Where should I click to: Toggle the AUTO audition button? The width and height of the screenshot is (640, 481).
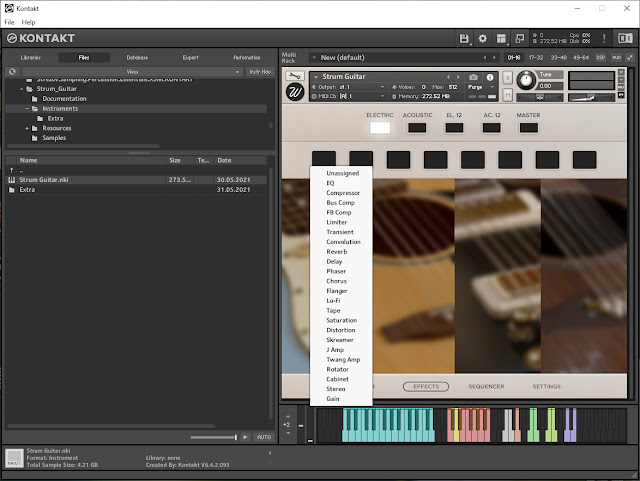pos(264,437)
